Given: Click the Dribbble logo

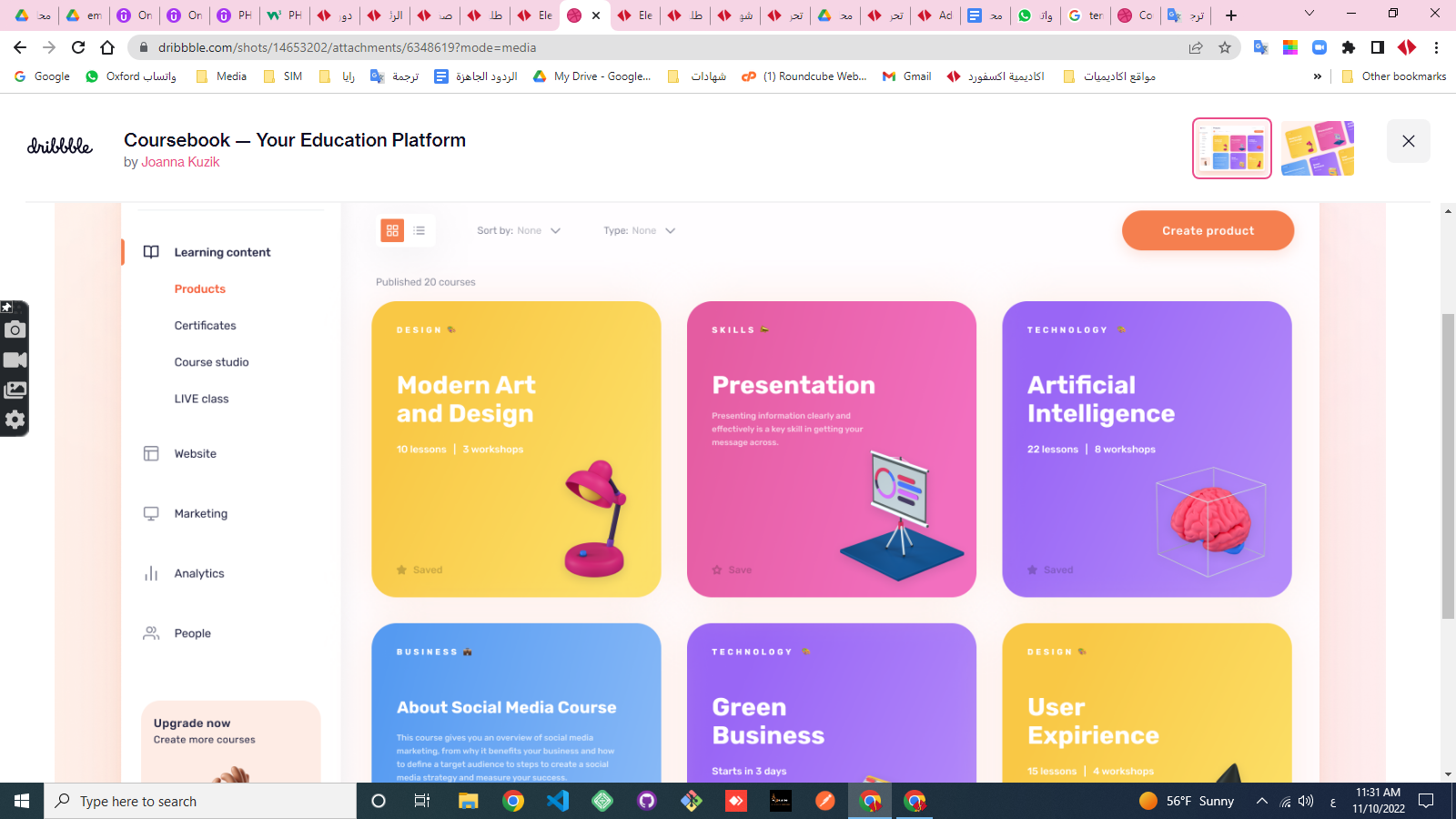Looking at the screenshot, I should coord(60,146).
